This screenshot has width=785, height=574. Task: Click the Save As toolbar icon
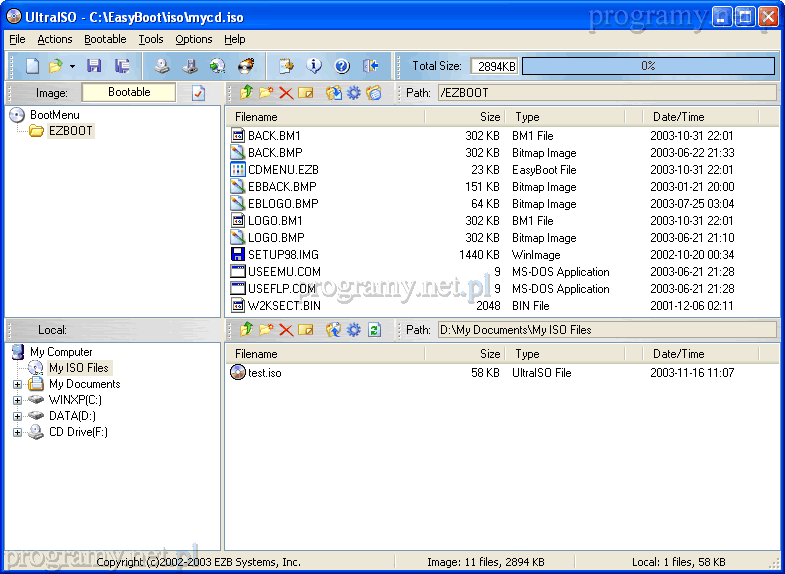[x=122, y=66]
